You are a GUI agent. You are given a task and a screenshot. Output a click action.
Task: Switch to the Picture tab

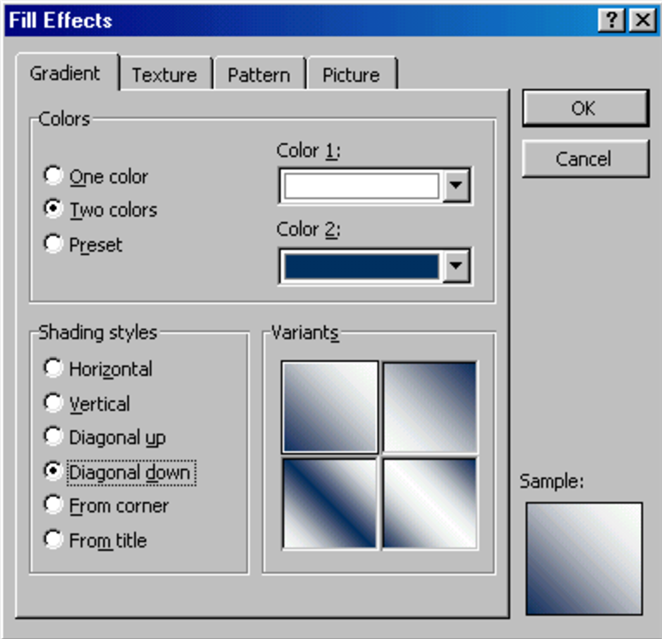[x=351, y=75]
